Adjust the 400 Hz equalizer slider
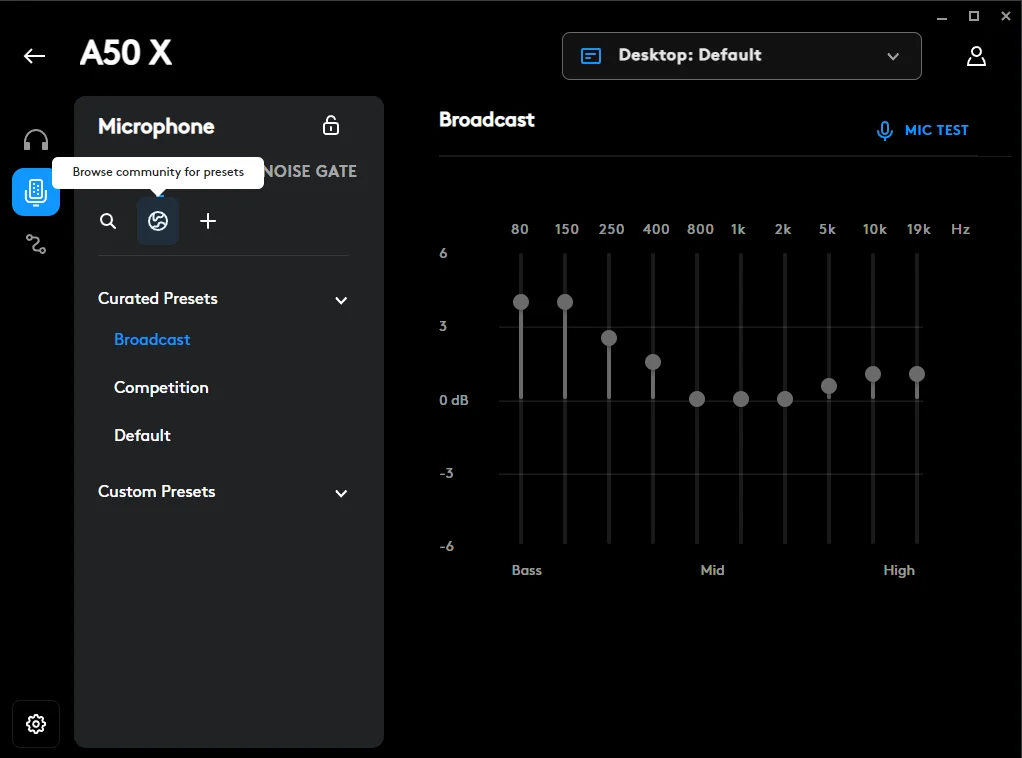The image size is (1022, 758). [x=653, y=362]
